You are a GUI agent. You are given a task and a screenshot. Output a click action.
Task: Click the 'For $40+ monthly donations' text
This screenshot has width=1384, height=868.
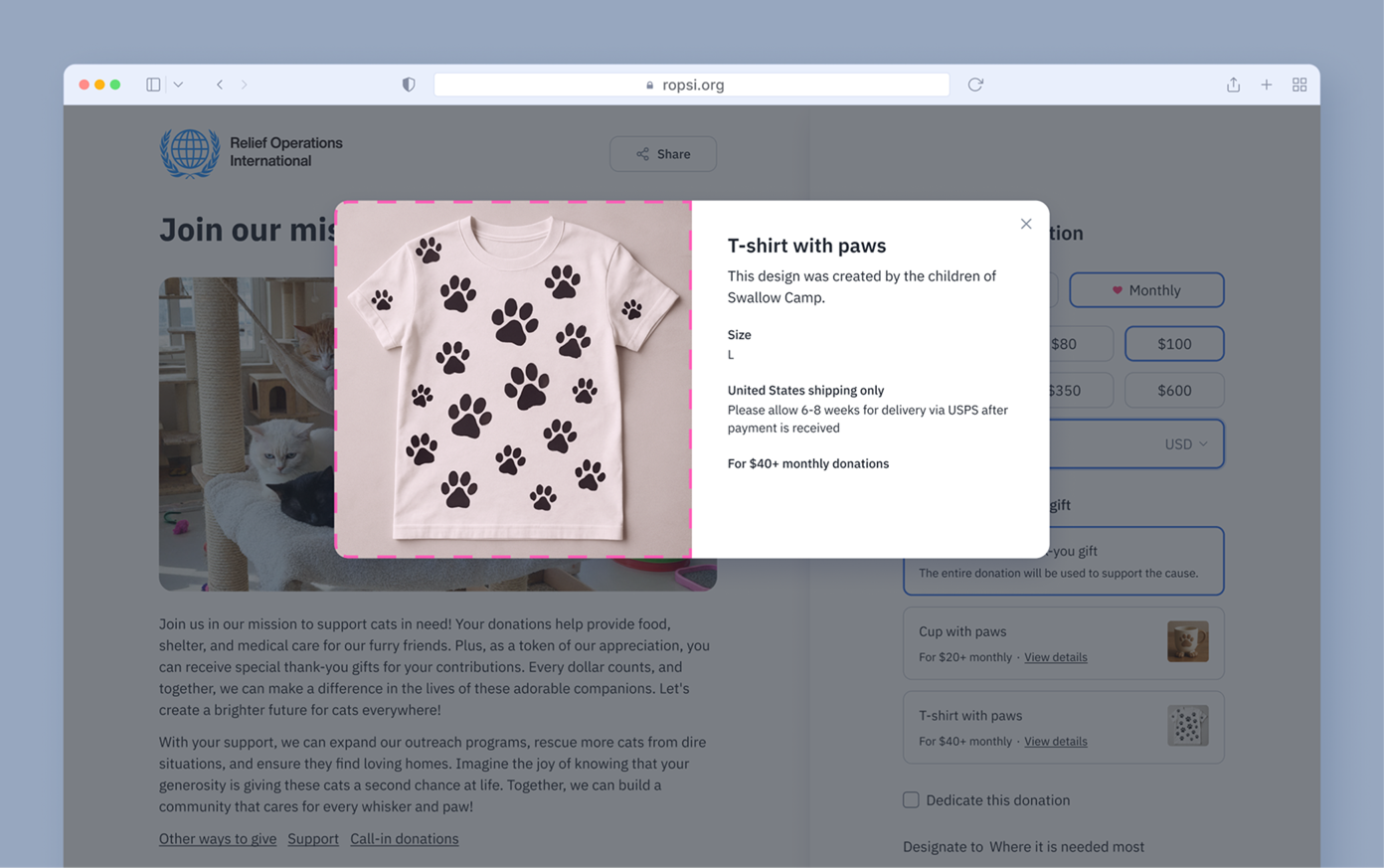click(808, 464)
